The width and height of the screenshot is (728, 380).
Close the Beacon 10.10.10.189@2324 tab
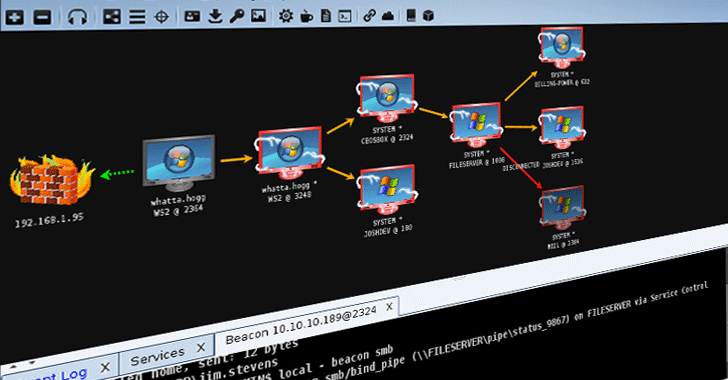[x=389, y=306]
